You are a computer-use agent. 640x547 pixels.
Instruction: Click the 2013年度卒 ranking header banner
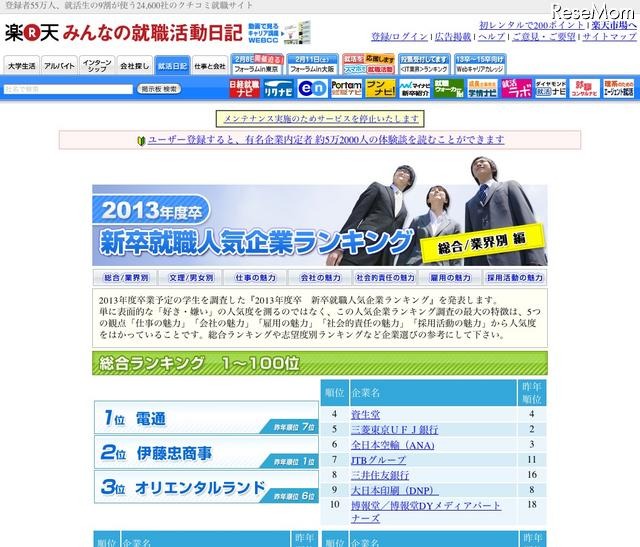[x=320, y=225]
